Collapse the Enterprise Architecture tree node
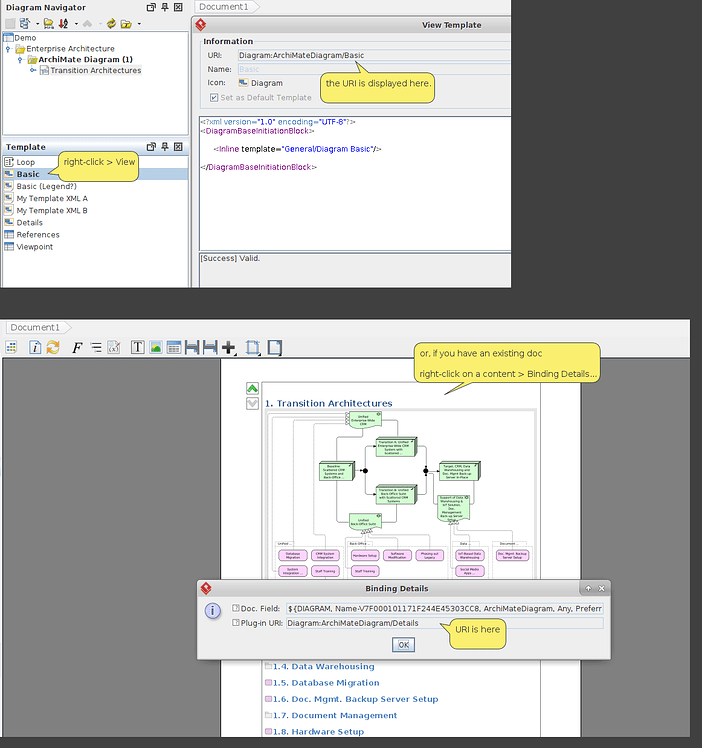 8,49
